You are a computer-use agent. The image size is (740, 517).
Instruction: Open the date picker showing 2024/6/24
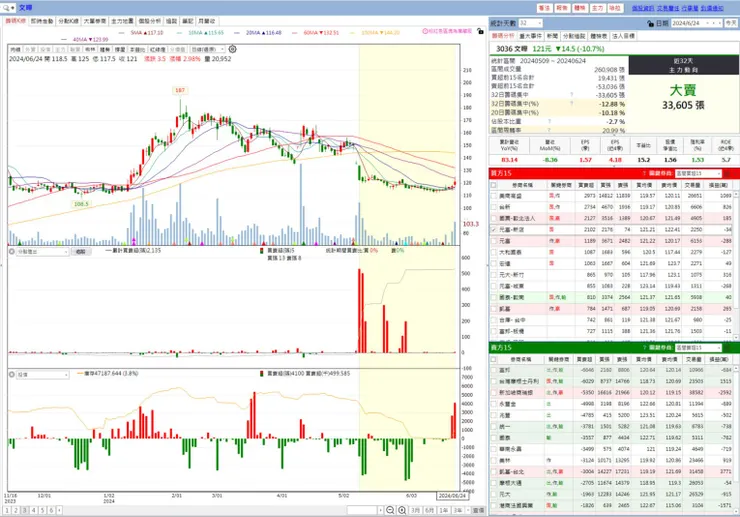point(697,23)
